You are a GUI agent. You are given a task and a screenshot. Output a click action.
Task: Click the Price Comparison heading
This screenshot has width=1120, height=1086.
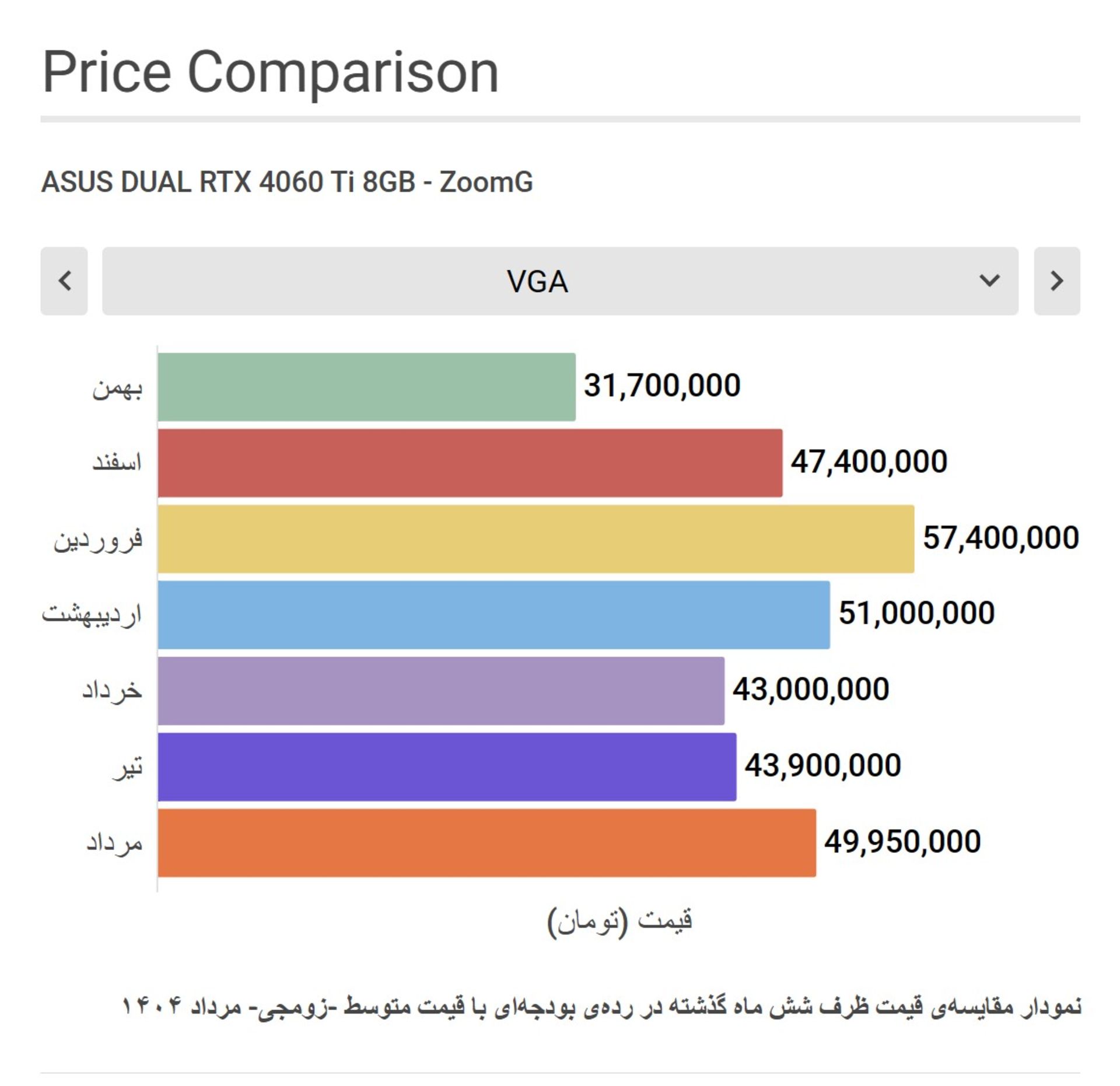271,72
